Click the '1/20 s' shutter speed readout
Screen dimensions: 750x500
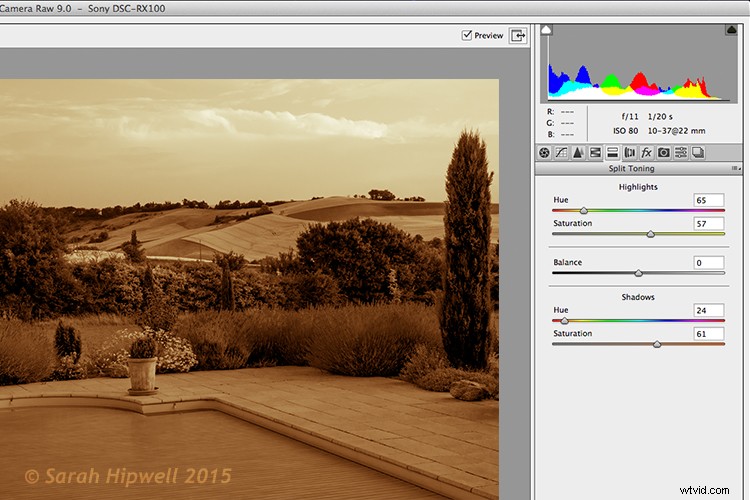661,117
